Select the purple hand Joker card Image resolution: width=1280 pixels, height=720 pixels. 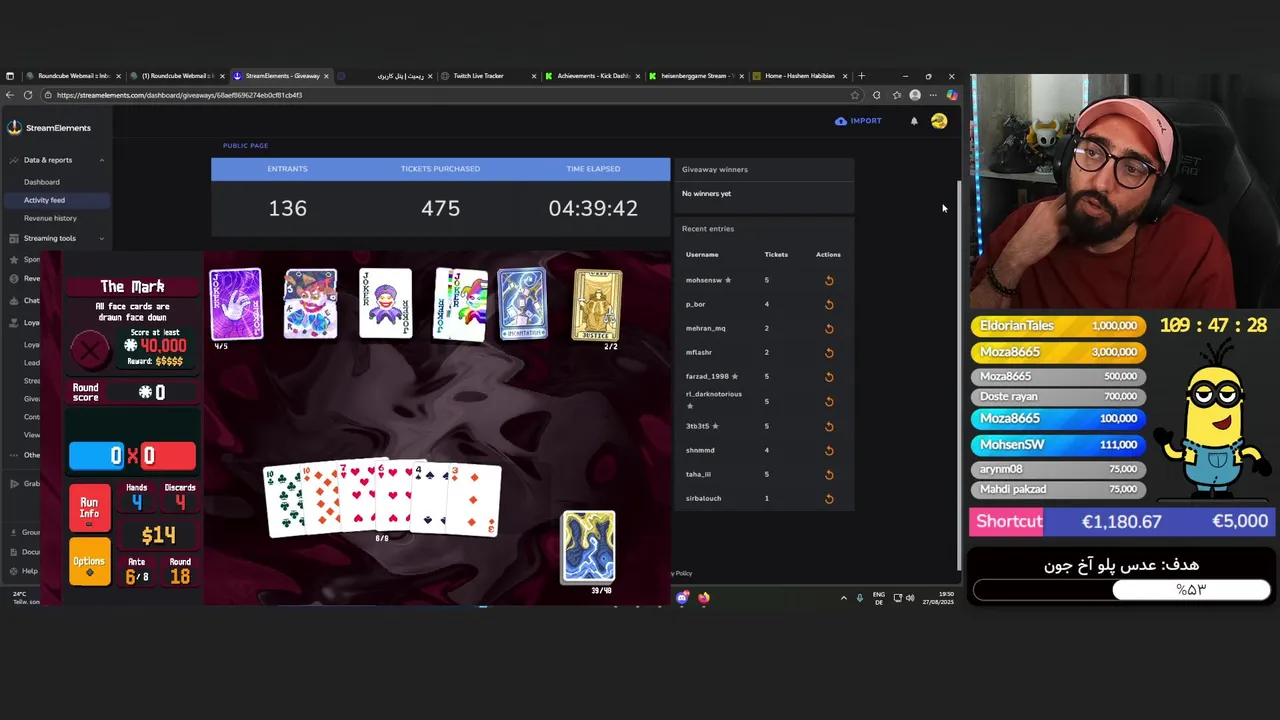pyautogui.click(x=236, y=304)
